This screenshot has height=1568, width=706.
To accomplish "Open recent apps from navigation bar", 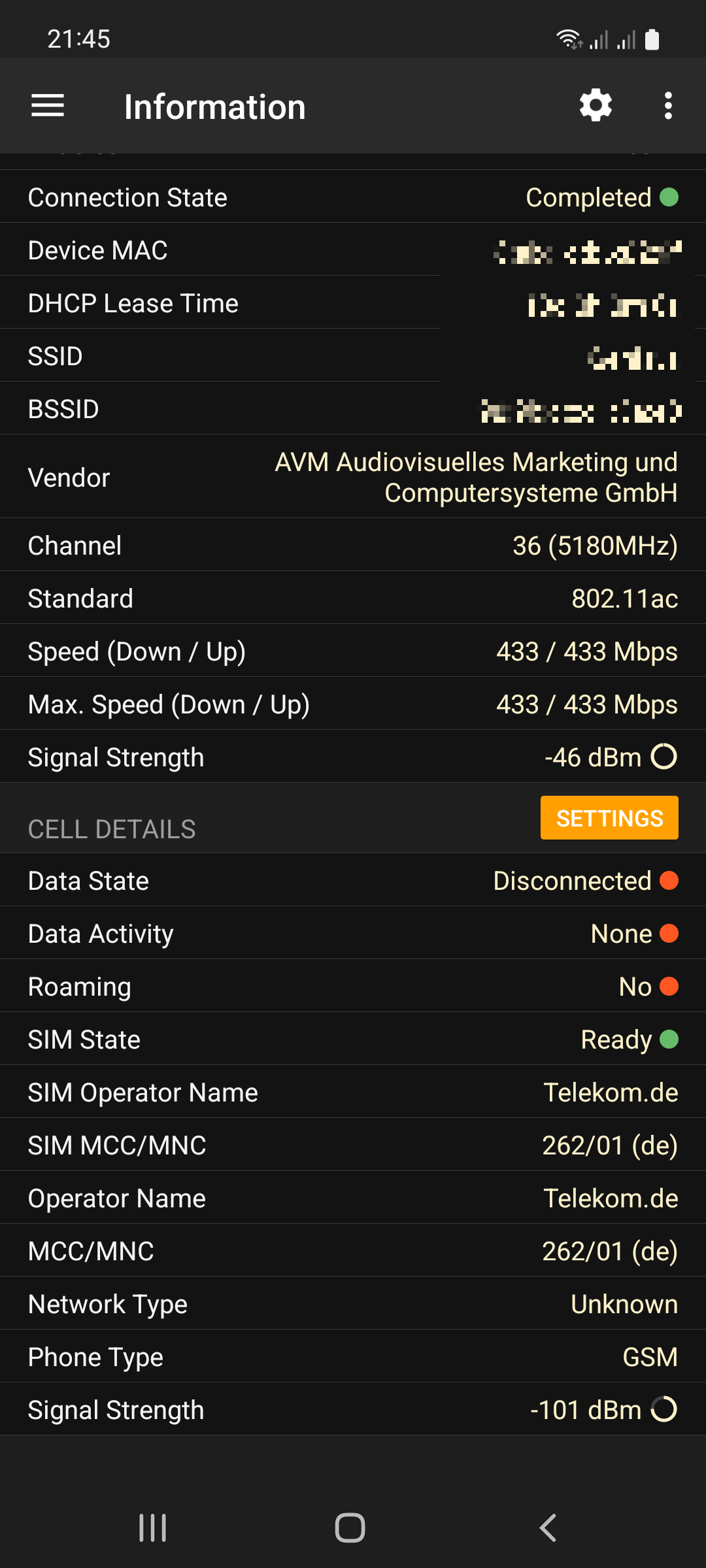I will point(153,1527).
